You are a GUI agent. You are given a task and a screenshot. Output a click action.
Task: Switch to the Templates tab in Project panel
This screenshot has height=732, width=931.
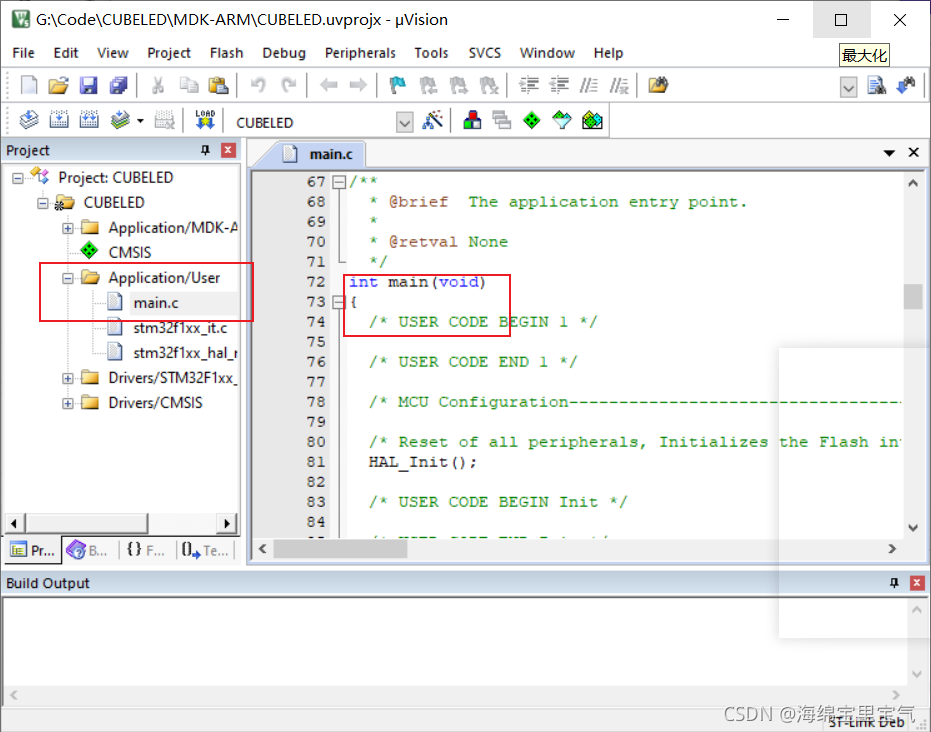(x=206, y=550)
